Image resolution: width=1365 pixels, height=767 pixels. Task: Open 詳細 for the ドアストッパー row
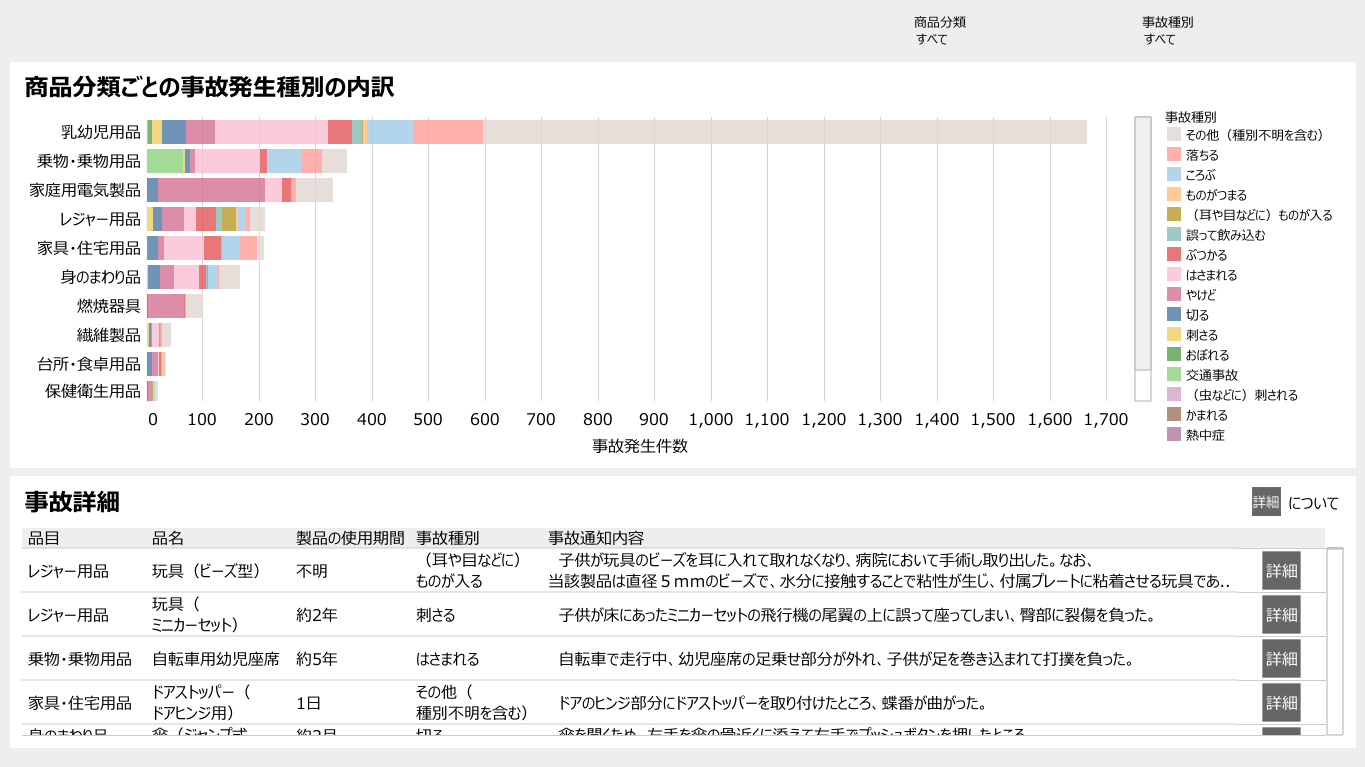[x=1281, y=703]
